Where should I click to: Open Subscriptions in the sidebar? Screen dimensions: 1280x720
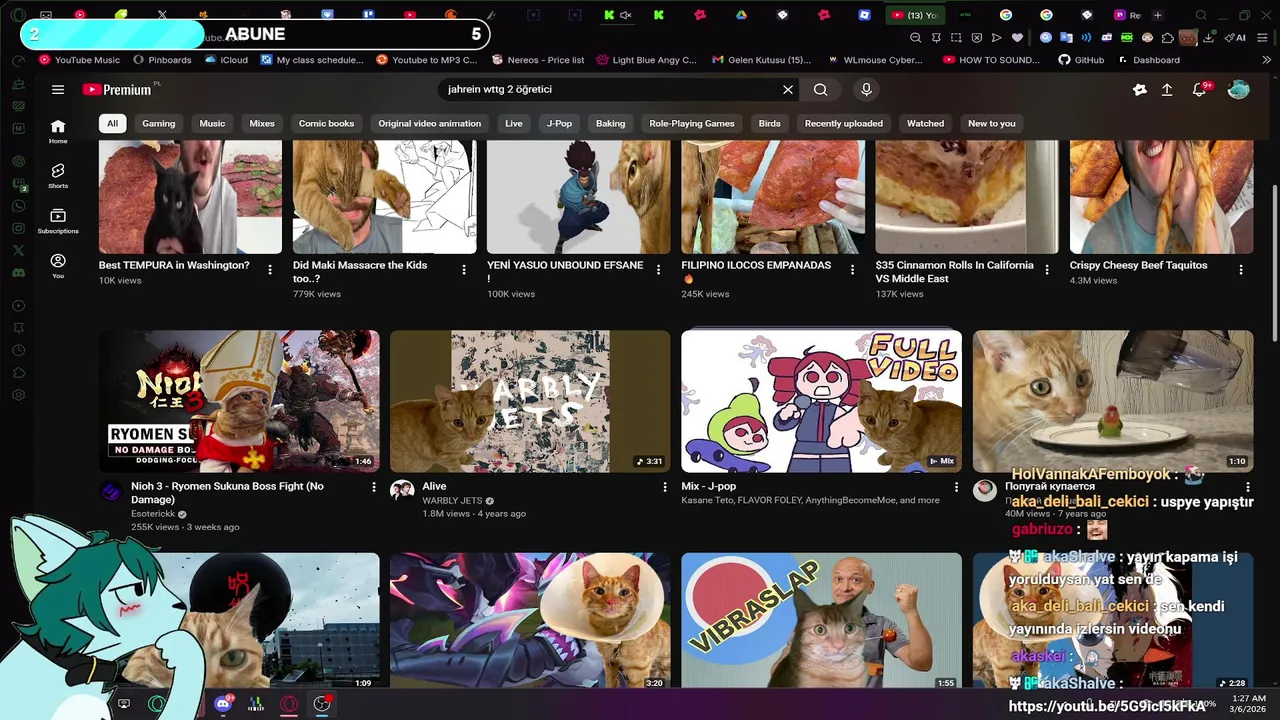point(58,221)
